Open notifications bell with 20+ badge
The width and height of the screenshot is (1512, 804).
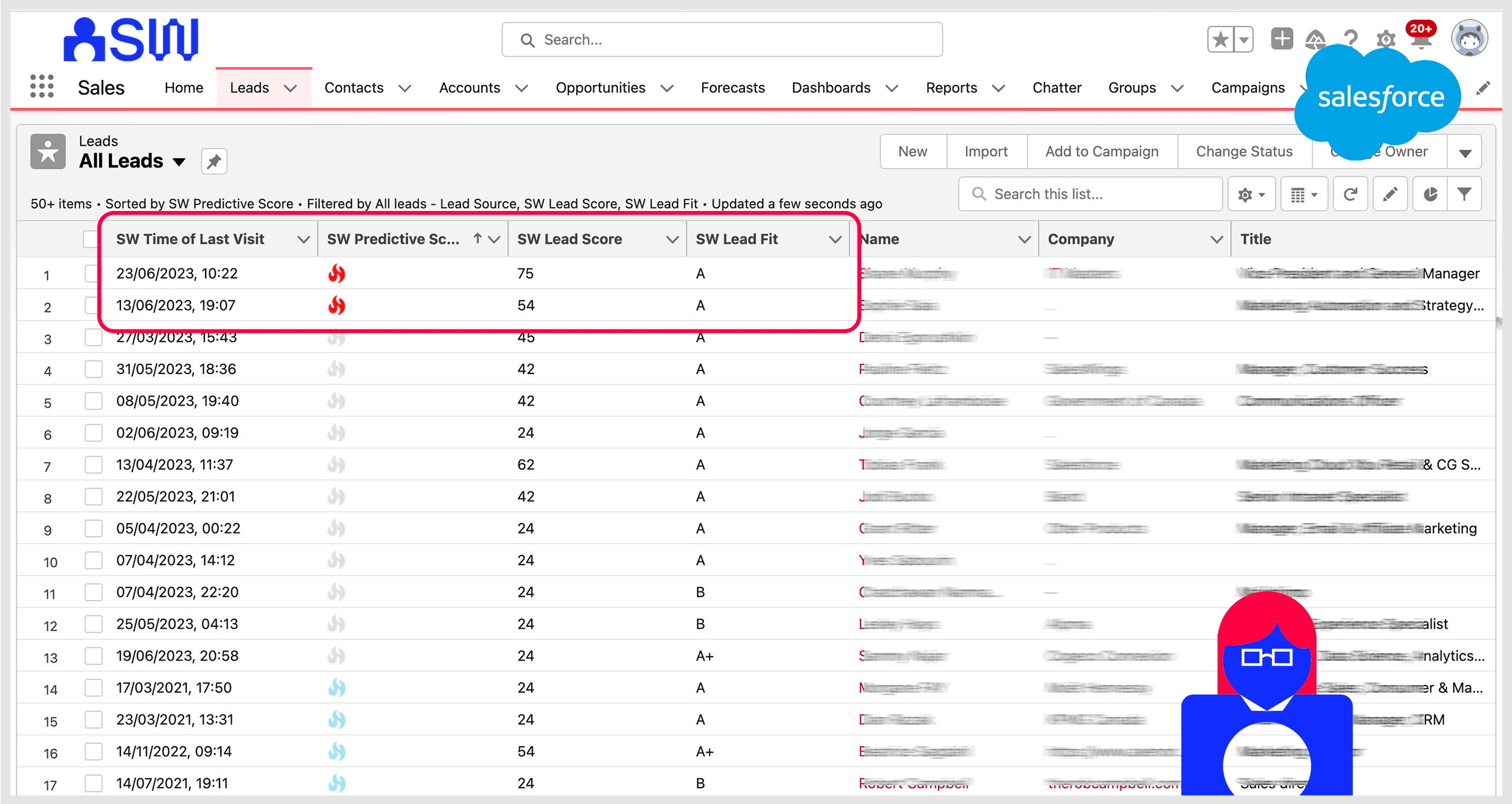point(1421,40)
